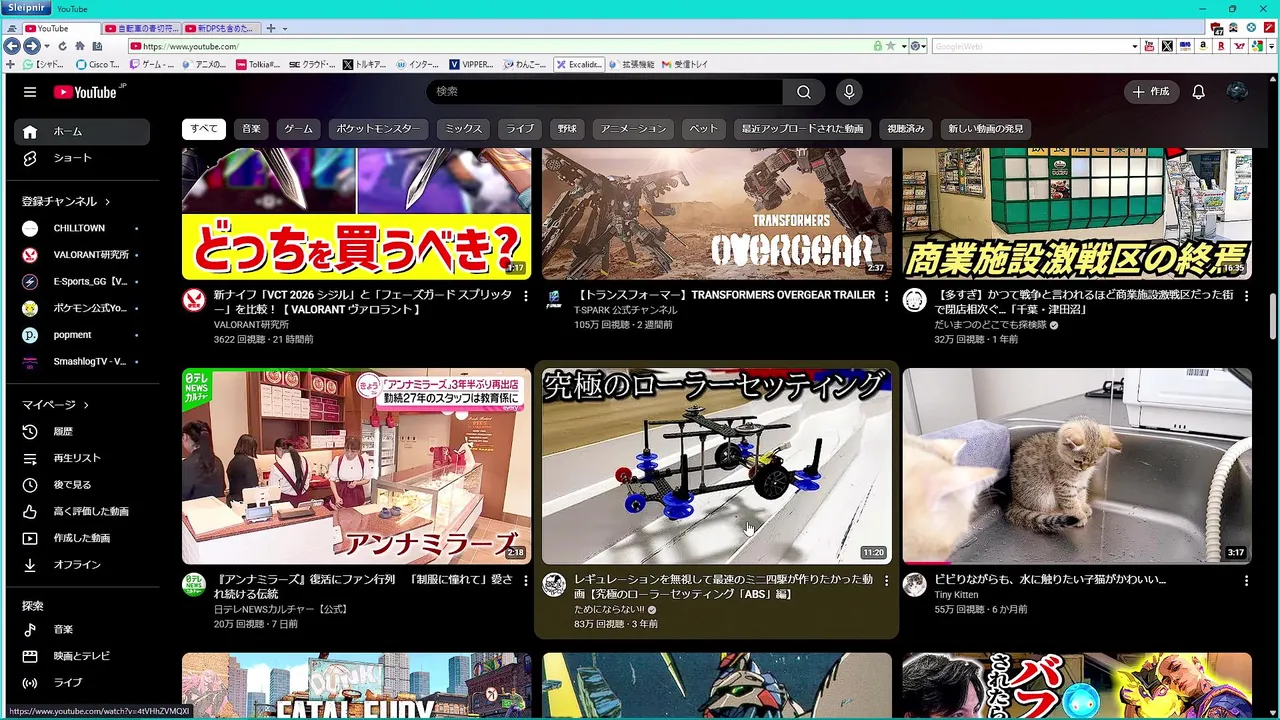The image size is (1280, 720).
Task: Open the account avatar menu
Action: click(x=1237, y=92)
